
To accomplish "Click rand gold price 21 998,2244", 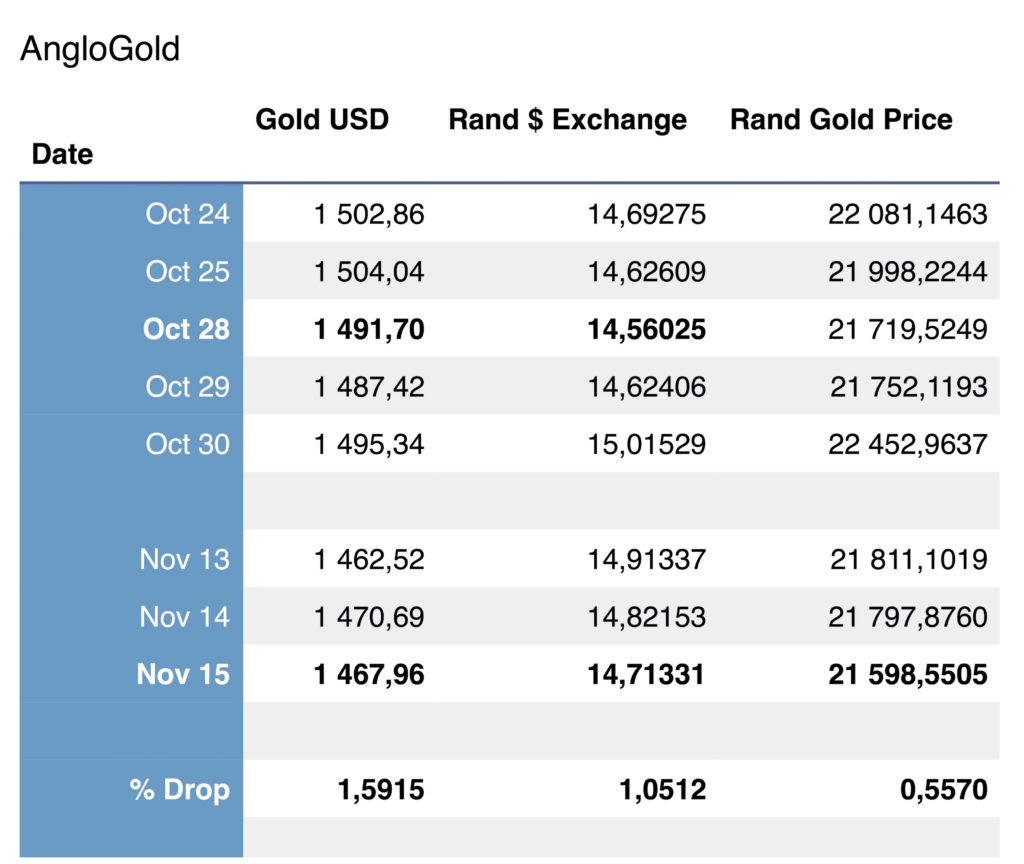I will coord(908,272).
